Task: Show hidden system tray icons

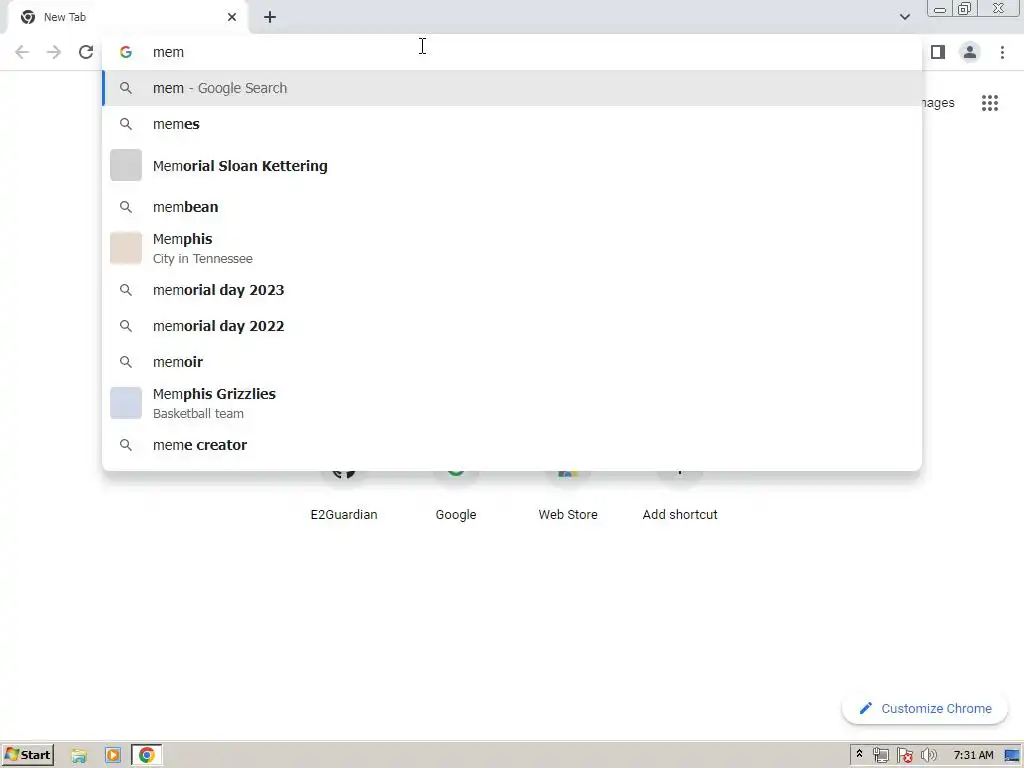Action: 859,755
